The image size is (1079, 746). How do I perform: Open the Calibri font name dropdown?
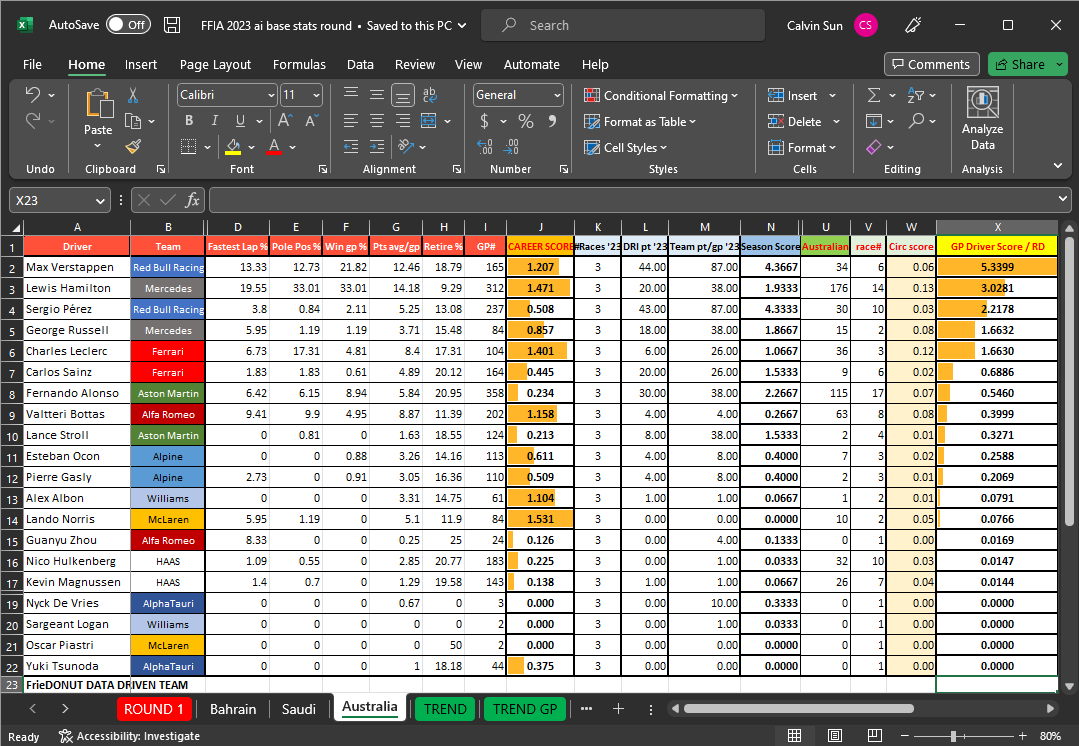pyautogui.click(x=271, y=95)
